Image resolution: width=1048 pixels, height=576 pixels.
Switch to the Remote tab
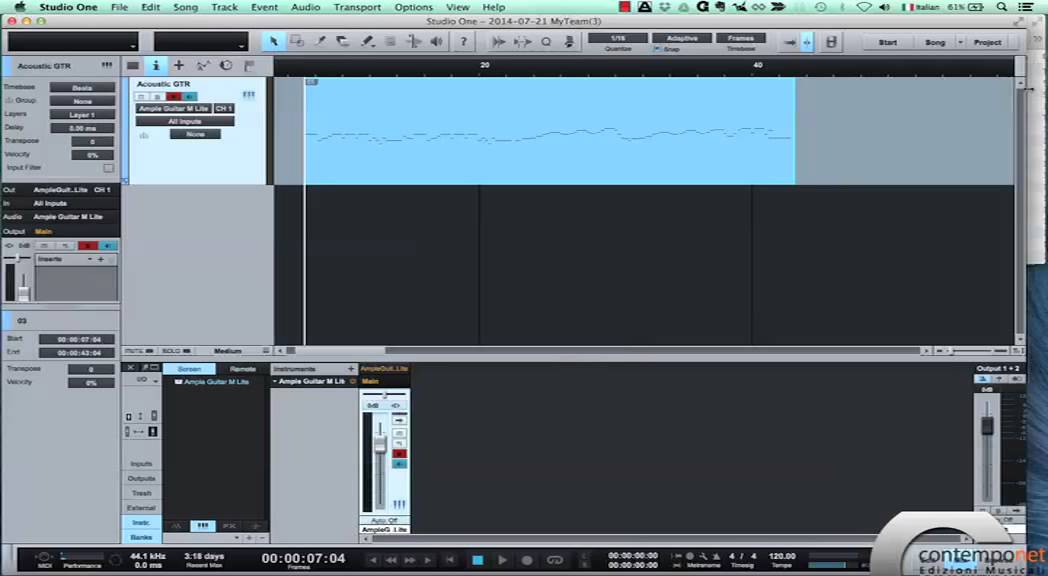(243, 369)
